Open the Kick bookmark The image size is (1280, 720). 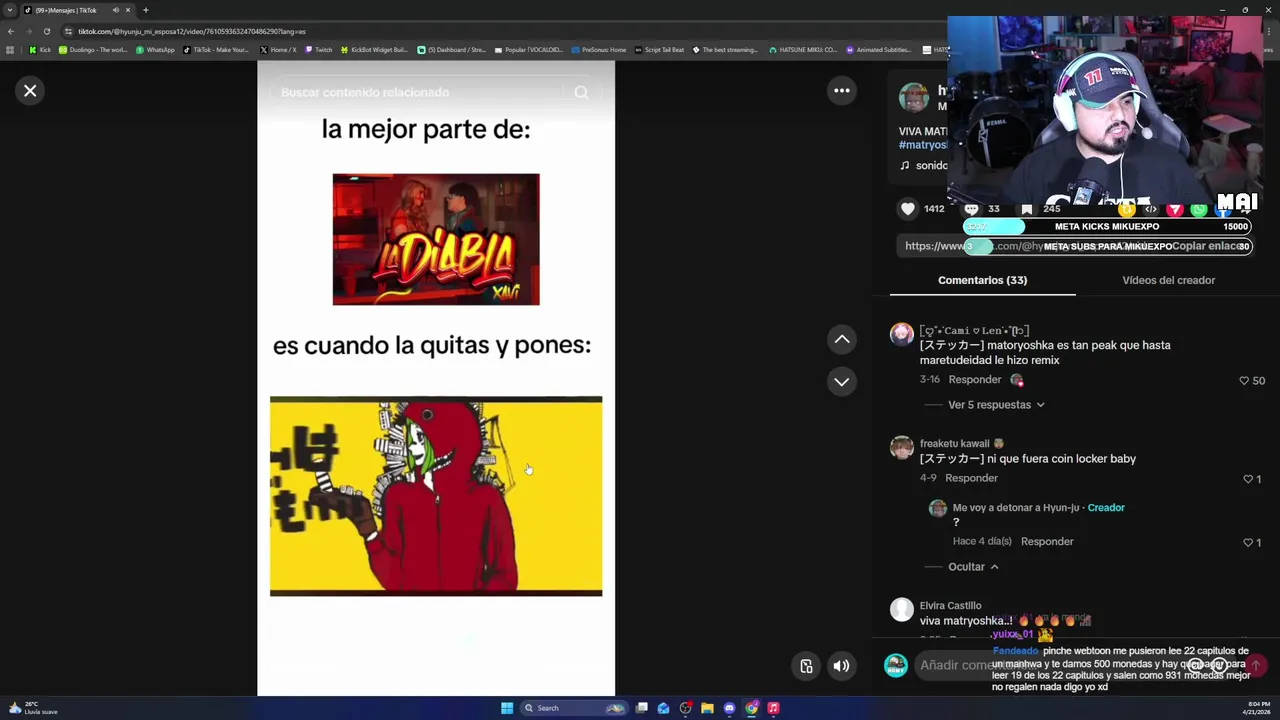40,50
